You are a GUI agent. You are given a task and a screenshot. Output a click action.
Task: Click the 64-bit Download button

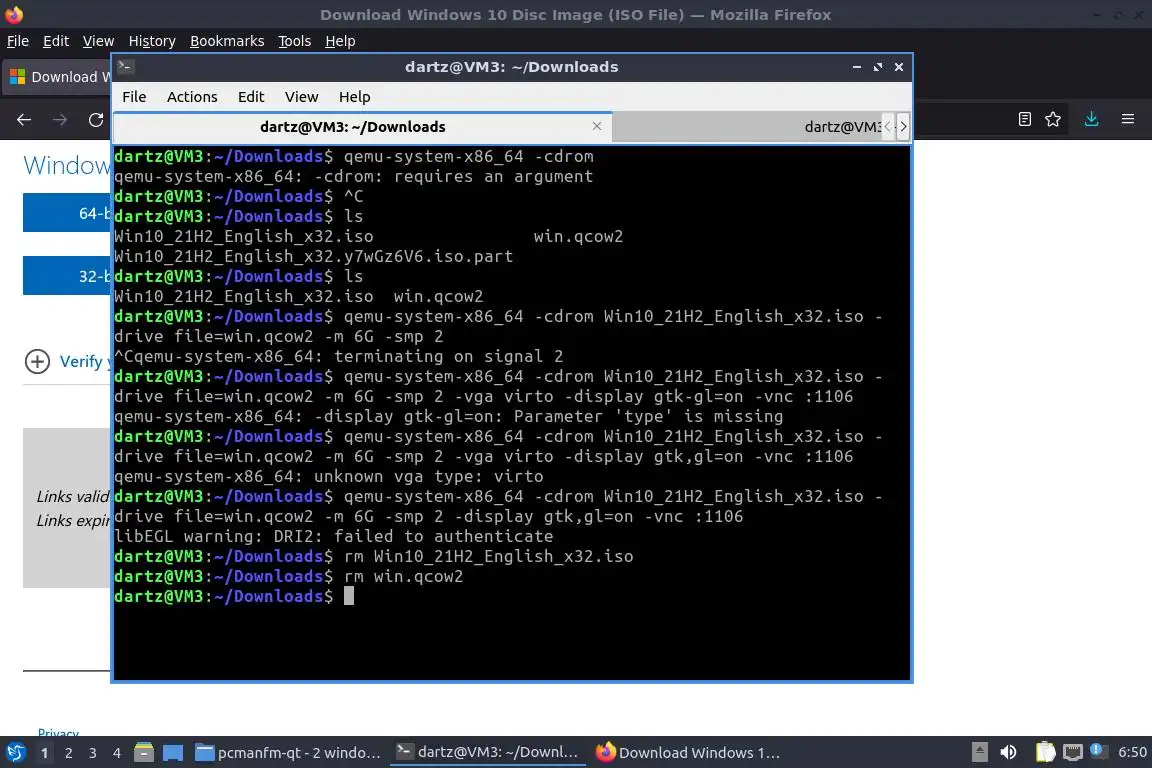click(x=67, y=213)
